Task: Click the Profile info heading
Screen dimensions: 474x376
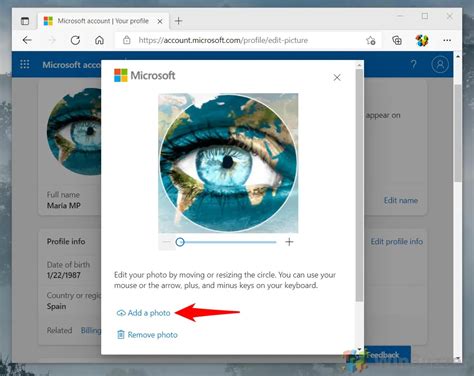Action: click(x=66, y=241)
